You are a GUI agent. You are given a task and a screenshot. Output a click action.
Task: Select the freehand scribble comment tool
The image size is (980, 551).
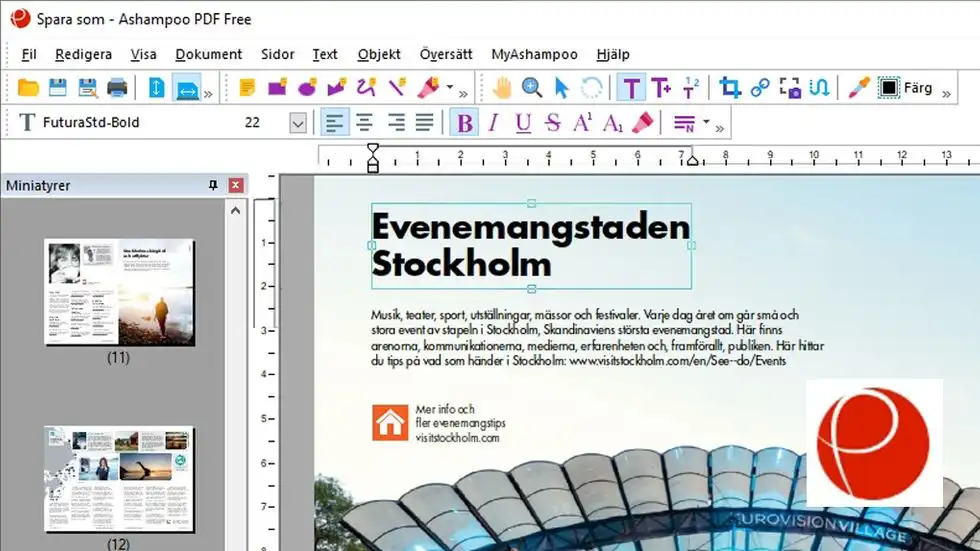coord(366,88)
